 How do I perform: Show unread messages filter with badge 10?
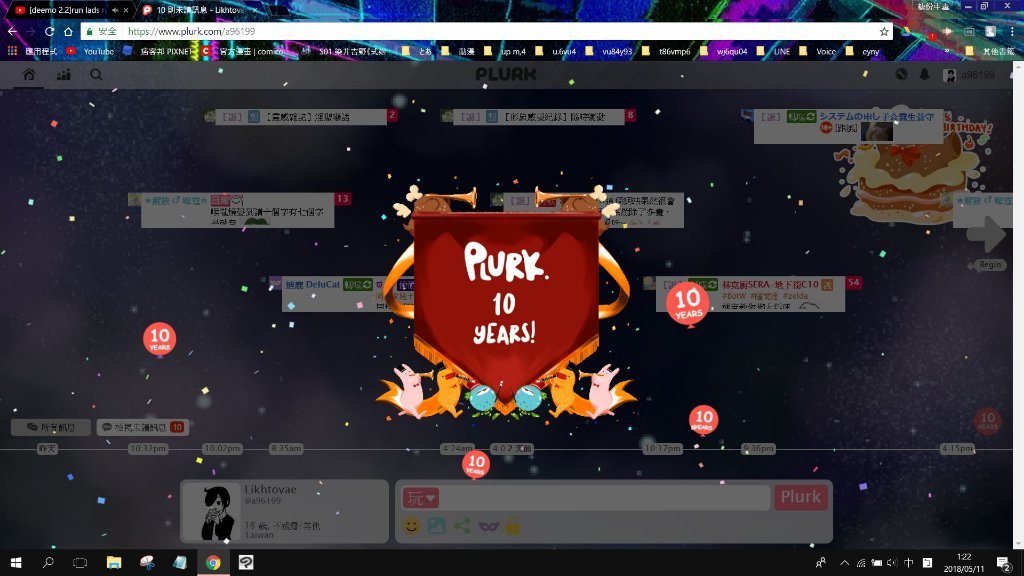pyautogui.click(x=142, y=427)
